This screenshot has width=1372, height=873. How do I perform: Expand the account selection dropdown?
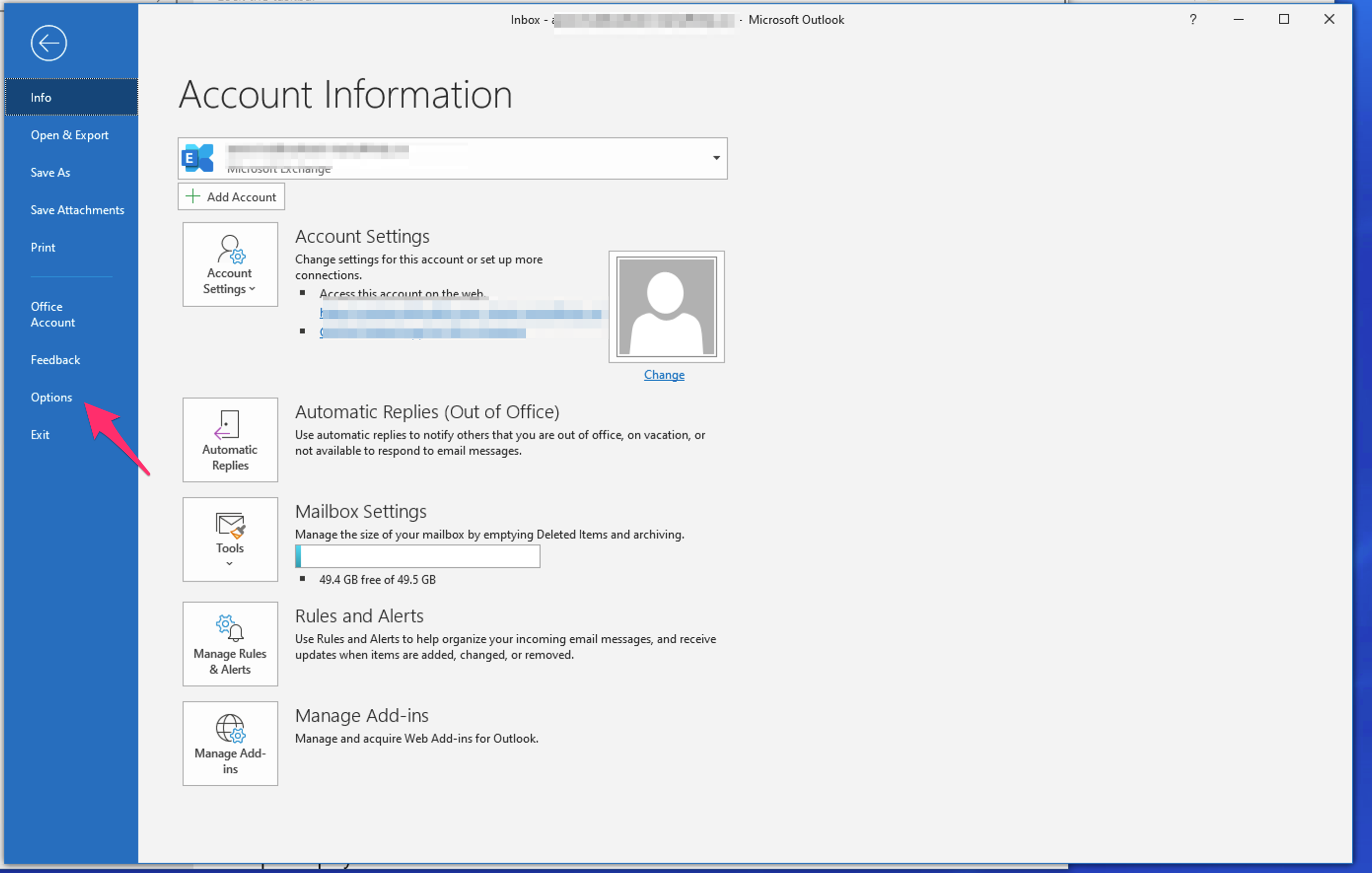pos(716,158)
